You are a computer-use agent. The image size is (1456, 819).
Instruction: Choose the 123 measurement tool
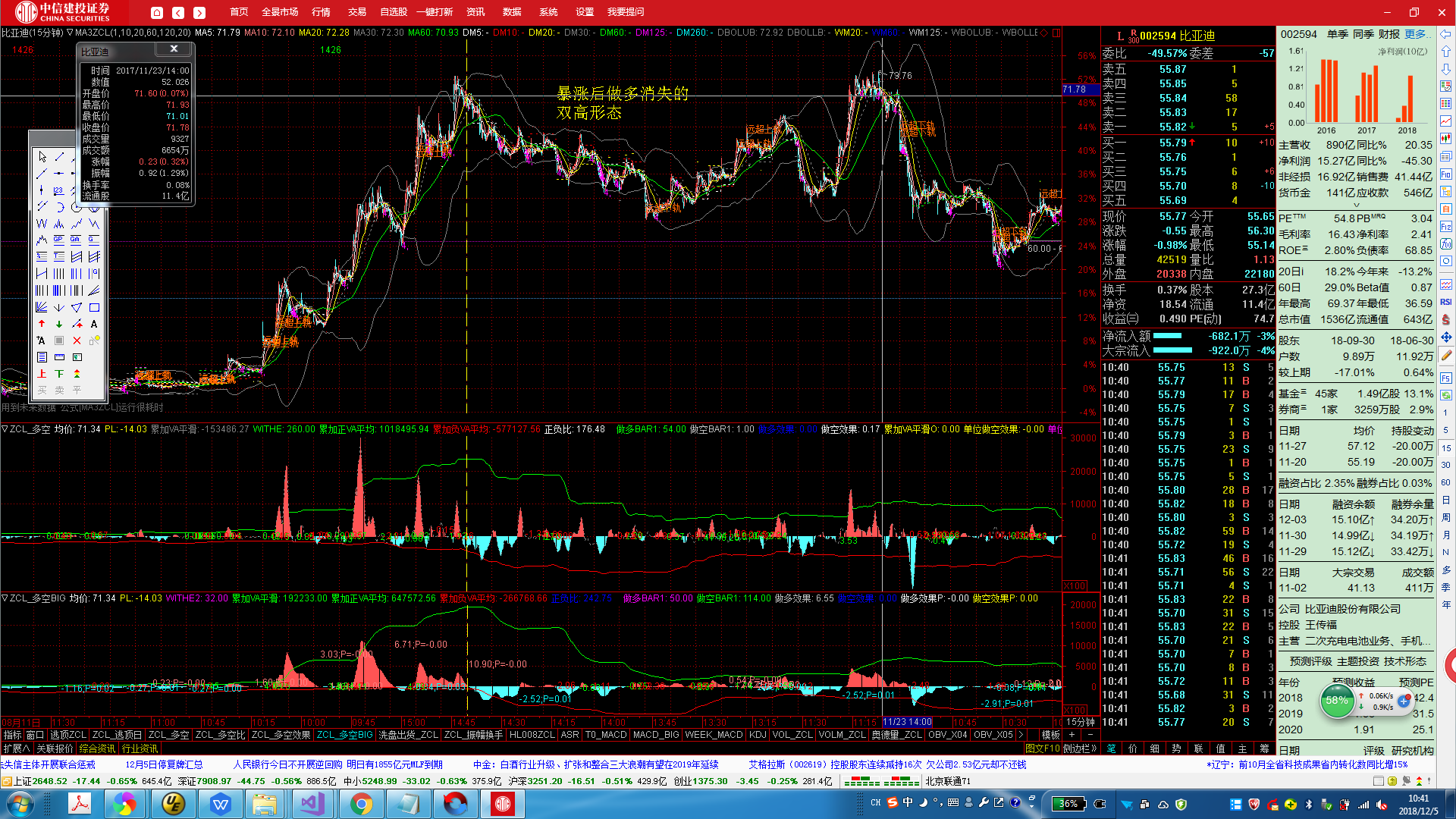pos(59,190)
